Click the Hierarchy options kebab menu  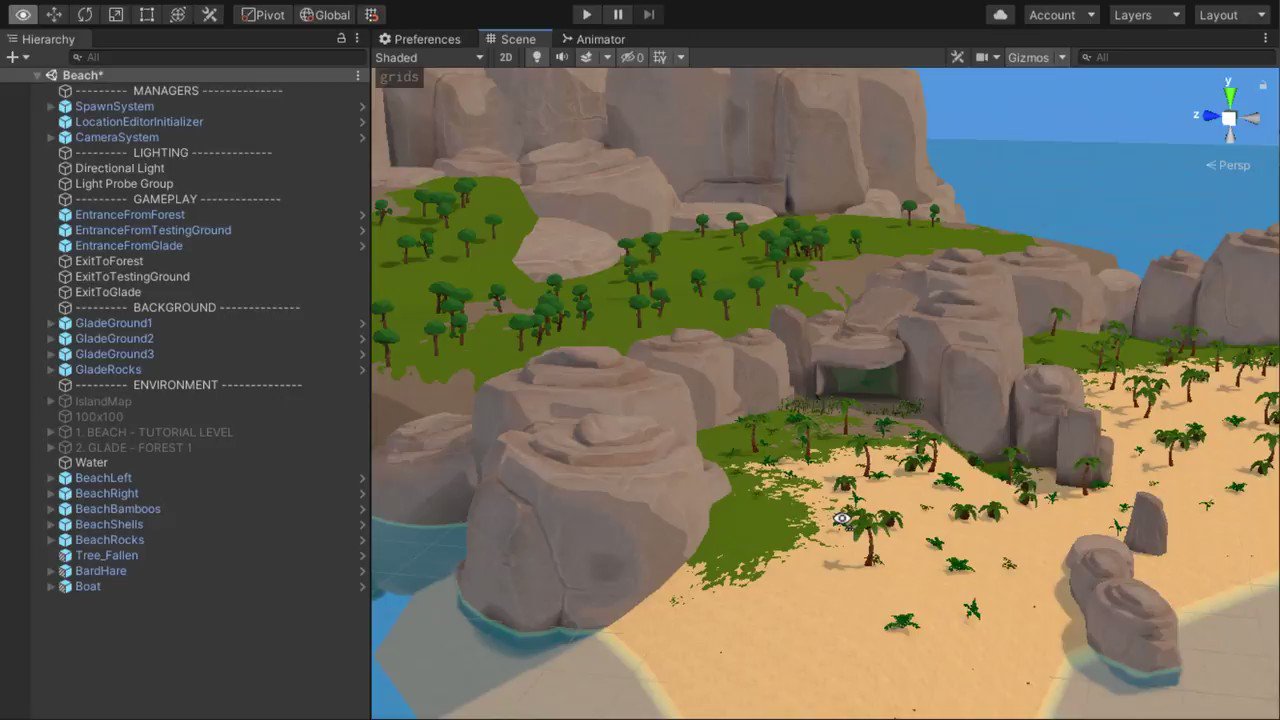click(x=358, y=38)
